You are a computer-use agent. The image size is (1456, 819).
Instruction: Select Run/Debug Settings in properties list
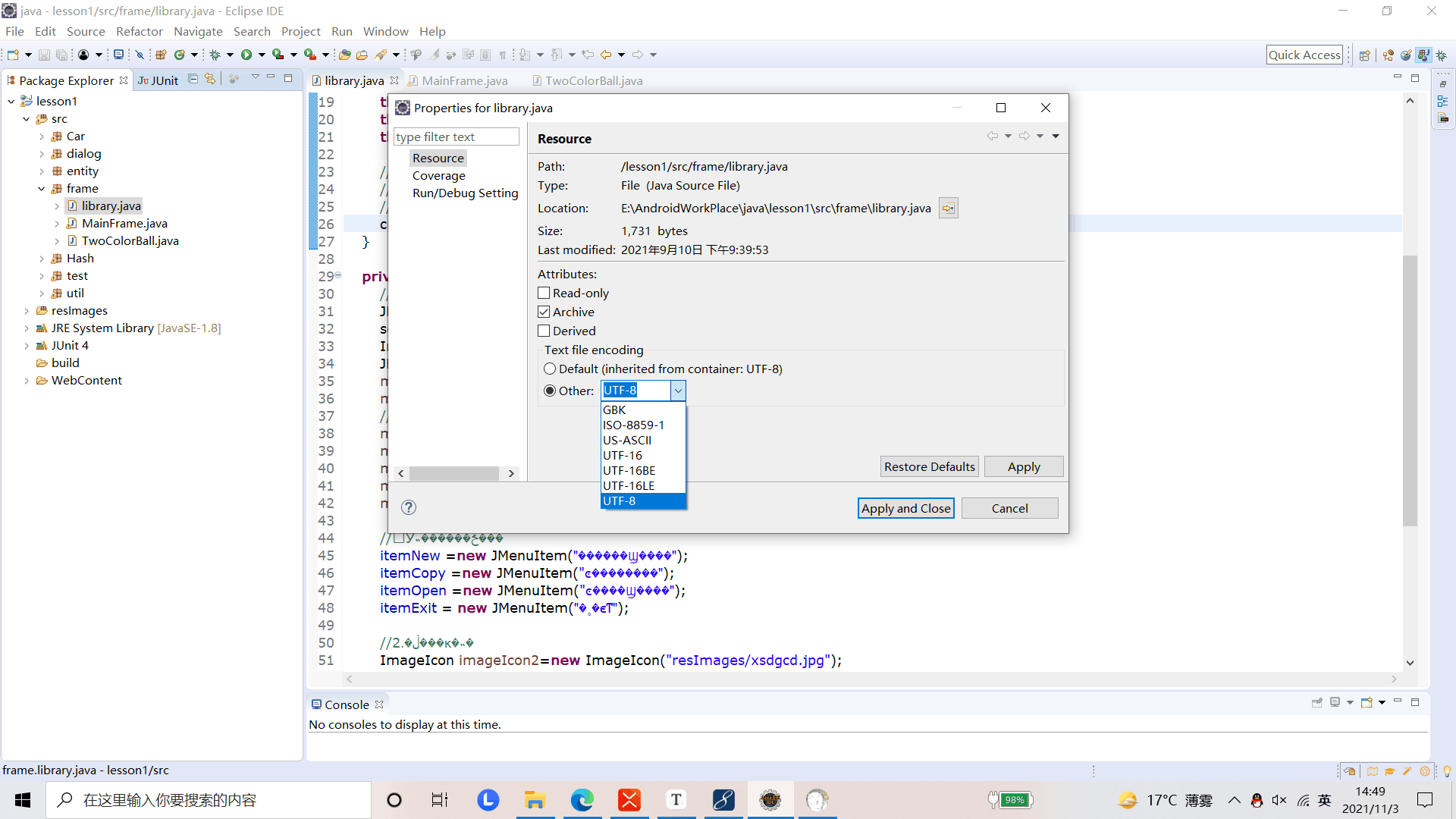[465, 193]
